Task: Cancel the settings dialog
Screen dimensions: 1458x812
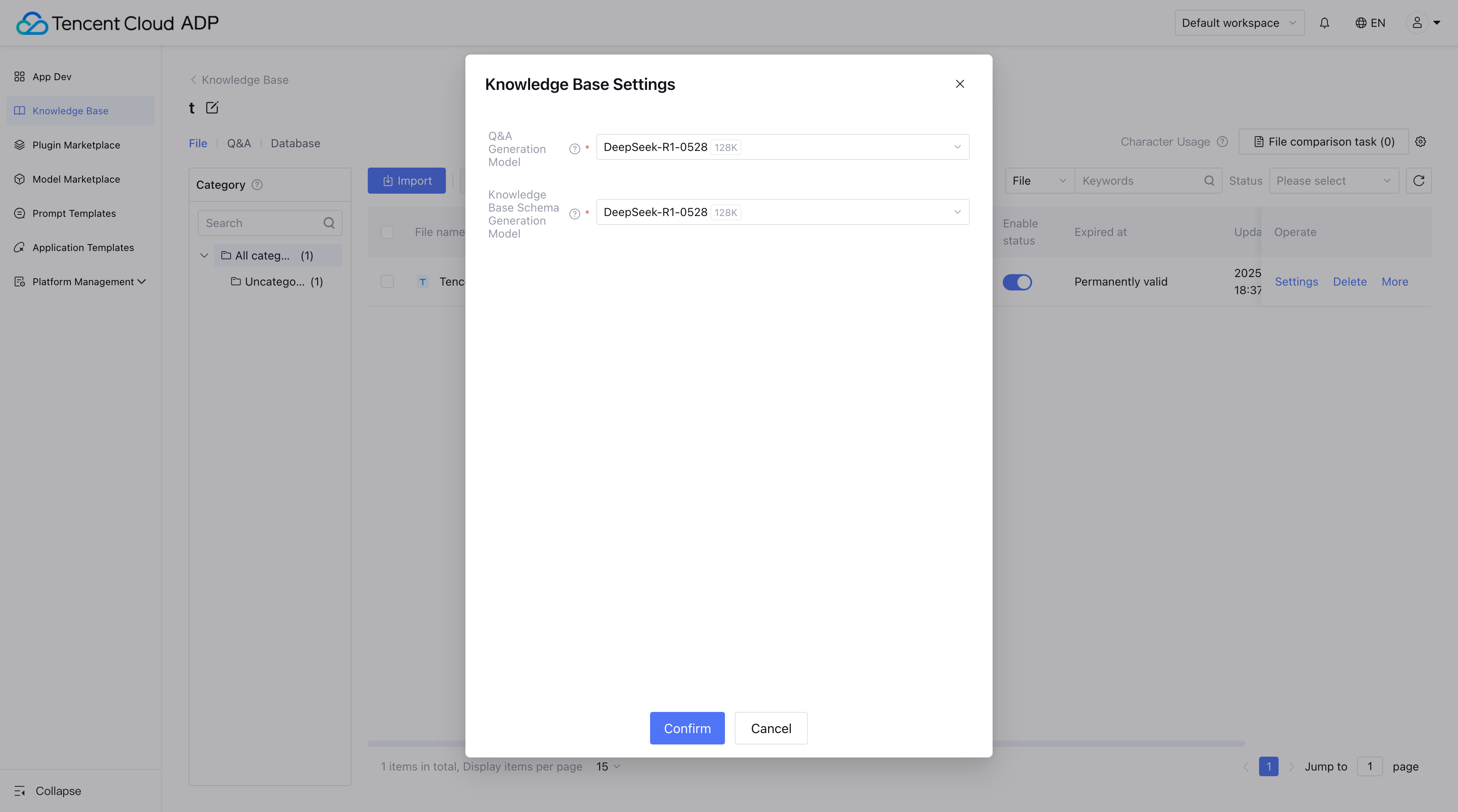Action: 771,728
